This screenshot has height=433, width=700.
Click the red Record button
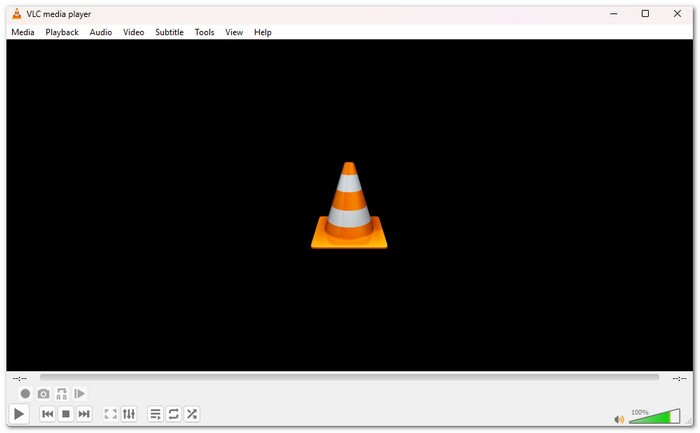tap(25, 394)
